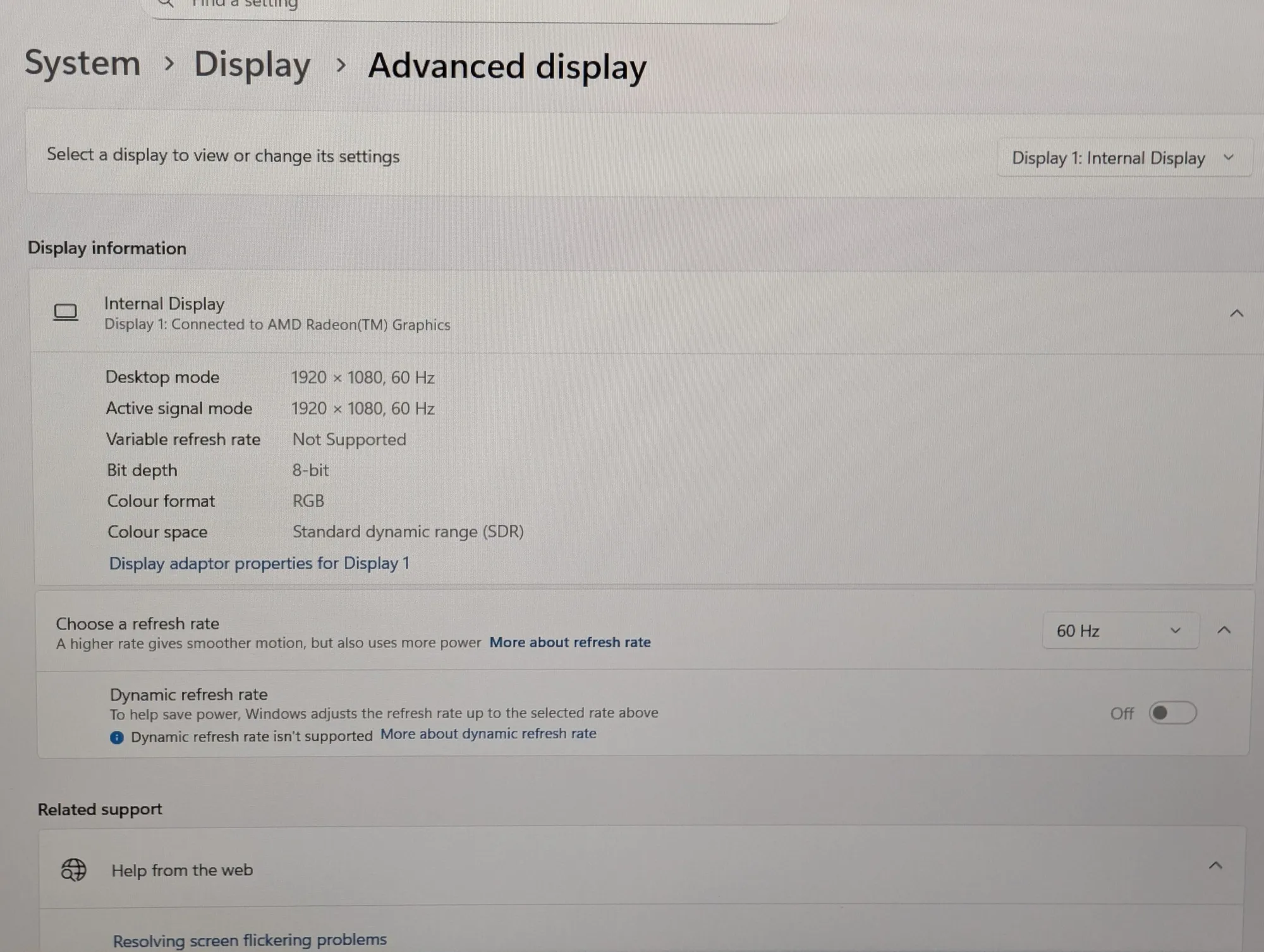Click the Desktop mode value 1920 × 1080, 60 Hz

click(x=363, y=377)
